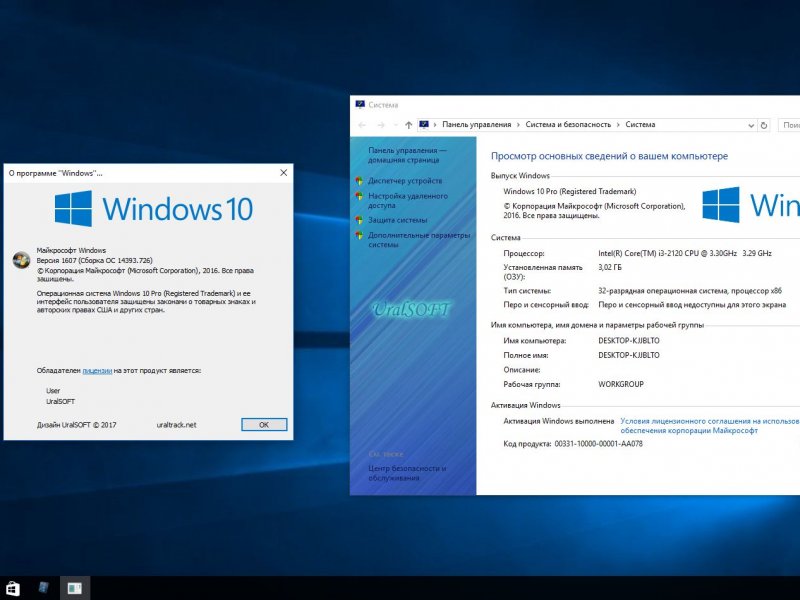Select 'UralSOFT' licensee name in About dialog
This screenshot has height=600, width=800.
(60, 402)
